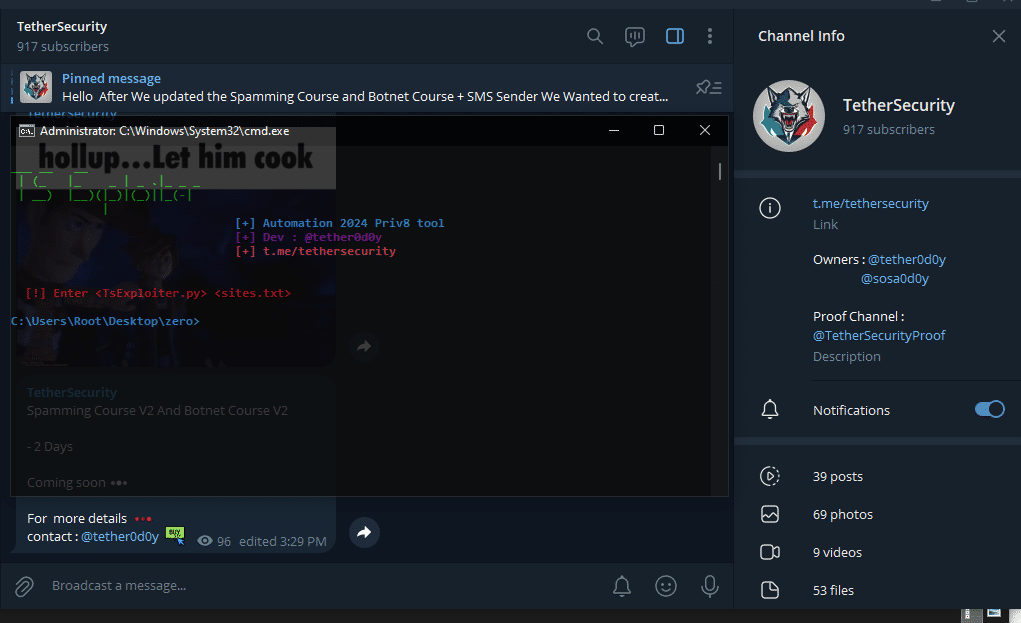Image resolution: width=1021 pixels, height=623 pixels.
Task: Show the 9 videos list
Action: tap(837, 552)
